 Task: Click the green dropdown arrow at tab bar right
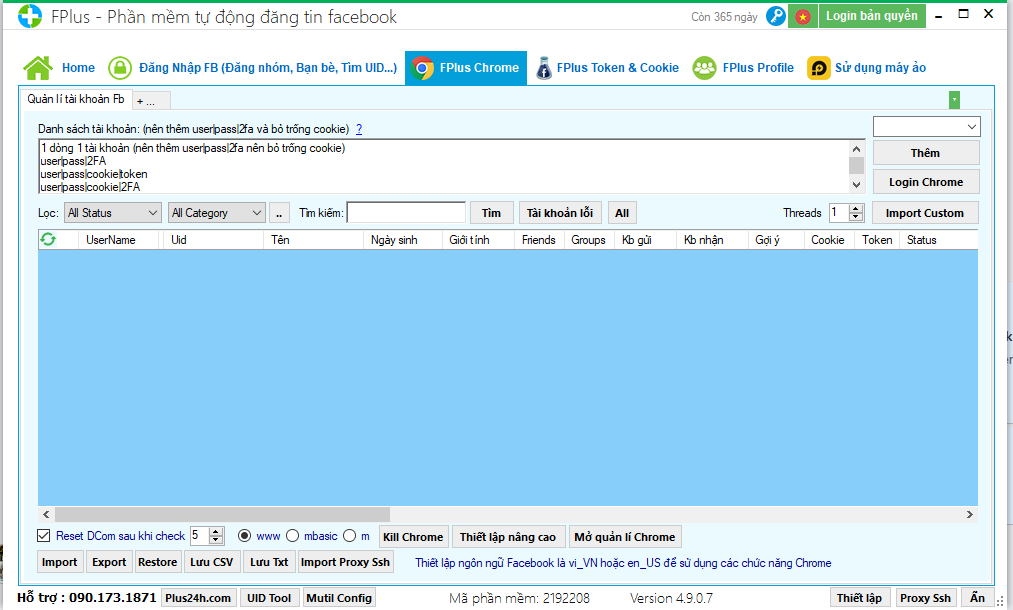[x=954, y=100]
